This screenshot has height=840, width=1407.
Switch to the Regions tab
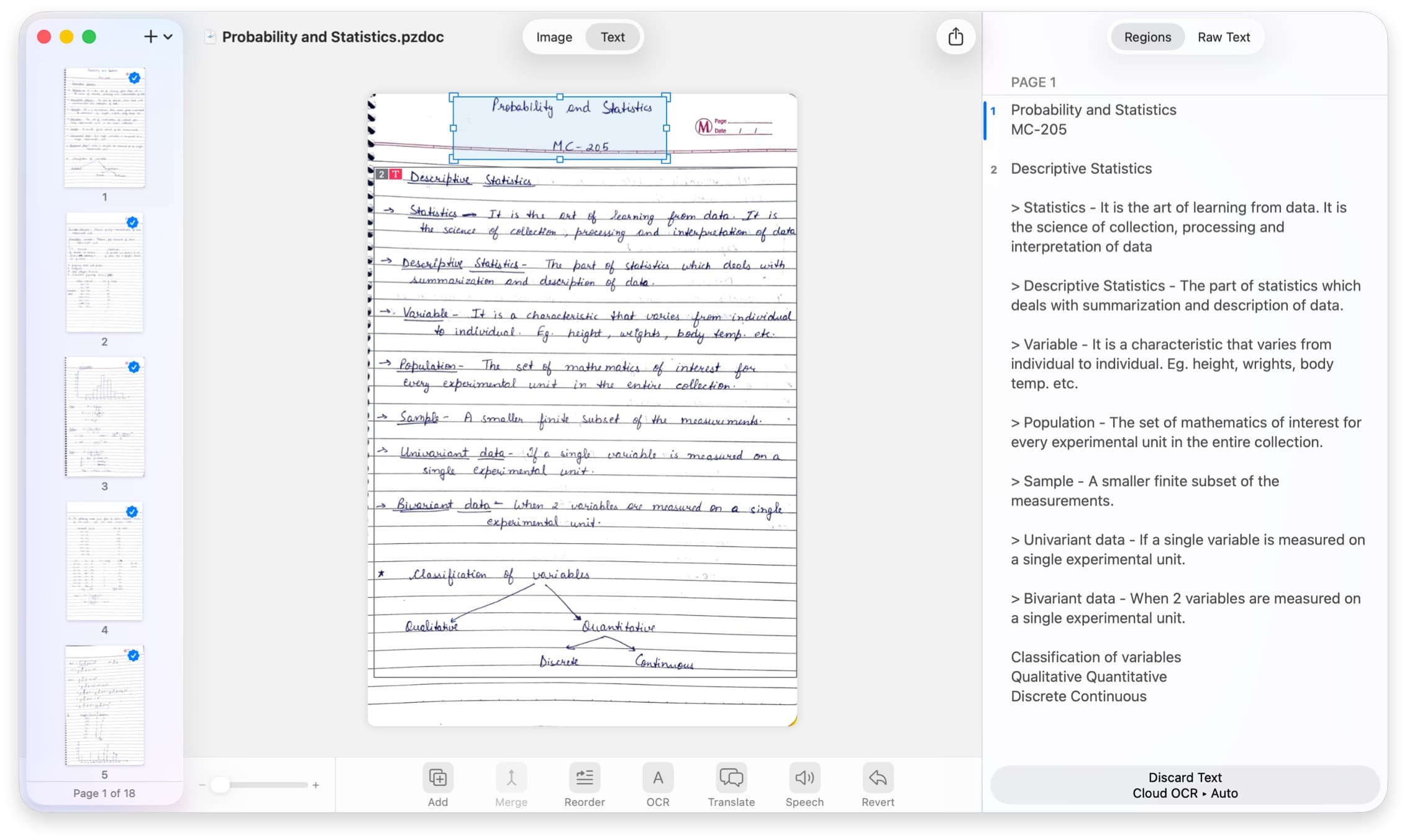(x=1147, y=37)
